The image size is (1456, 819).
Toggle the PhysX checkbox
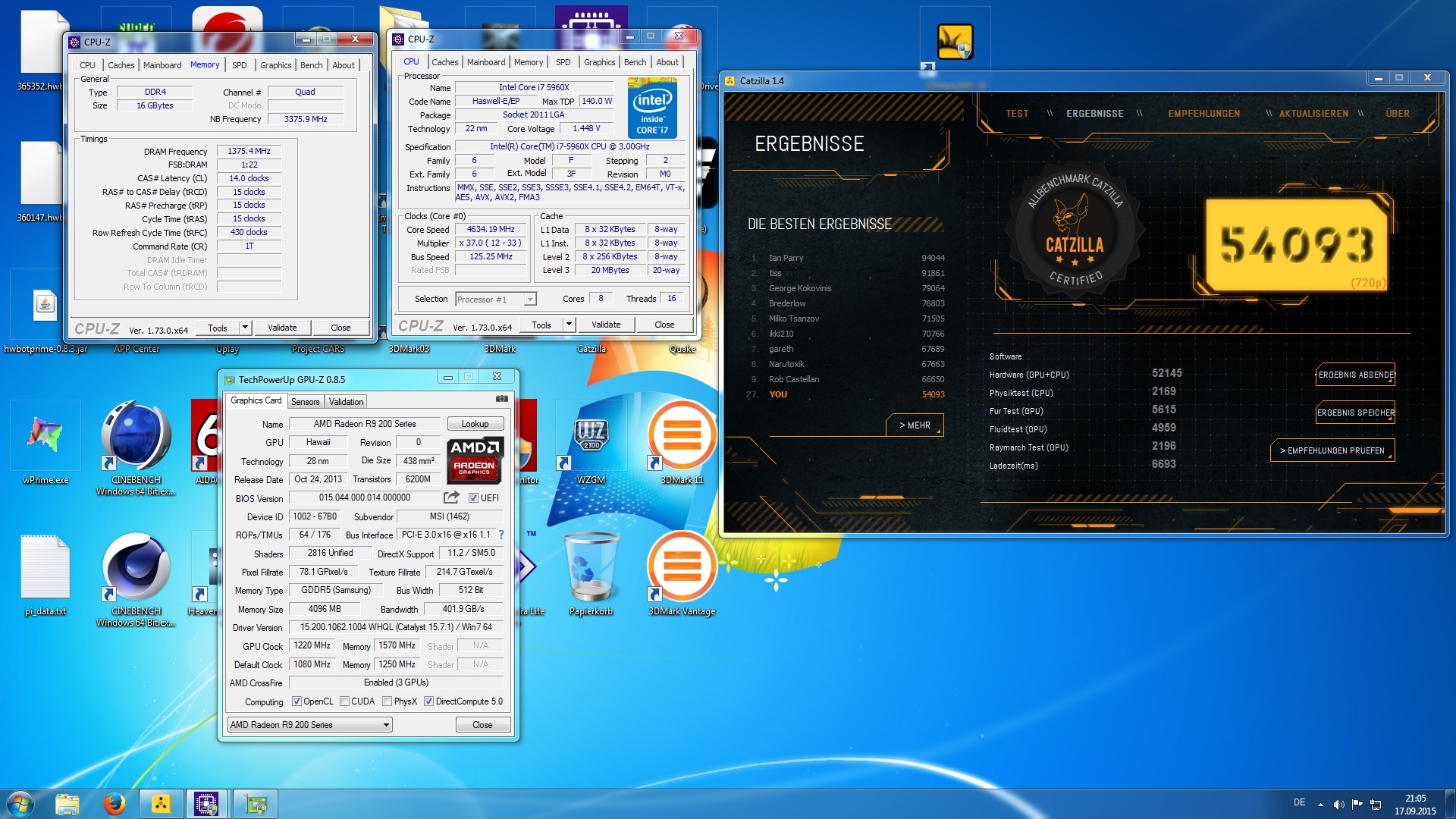(387, 701)
